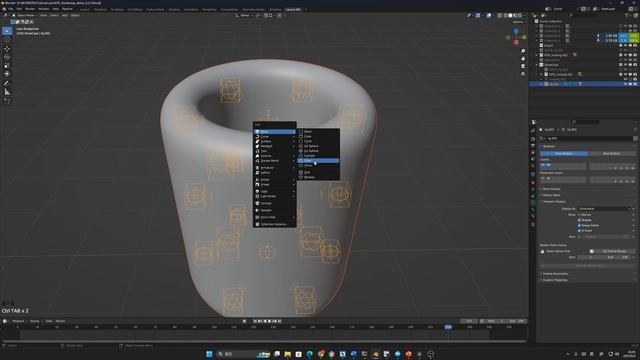
Task: Choose Torus in the Mesh submenu
Action: click(318, 165)
